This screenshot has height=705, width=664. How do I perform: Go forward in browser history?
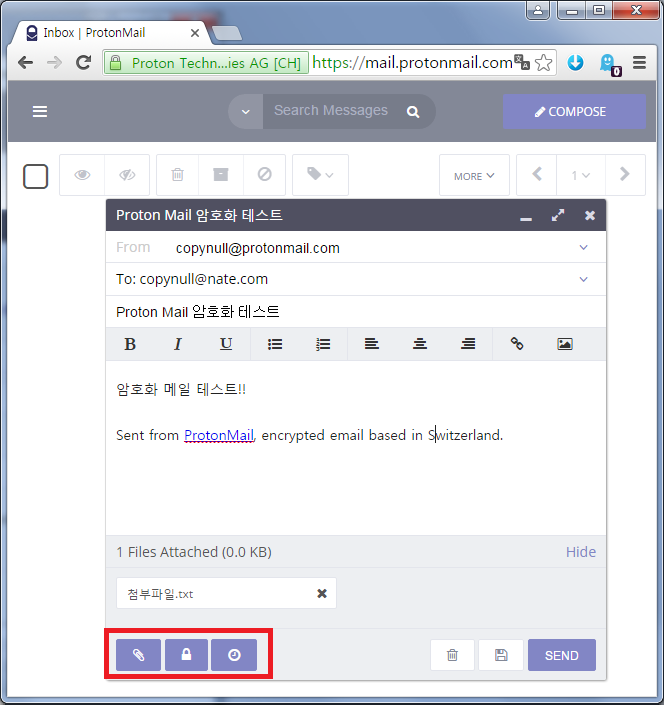tap(54, 62)
